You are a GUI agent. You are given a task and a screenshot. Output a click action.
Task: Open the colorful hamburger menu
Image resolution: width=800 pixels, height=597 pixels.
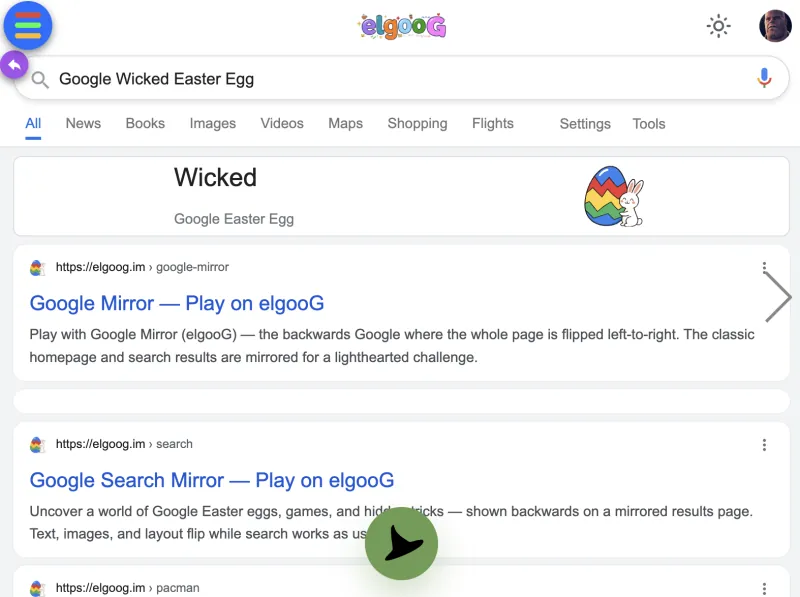[27, 26]
